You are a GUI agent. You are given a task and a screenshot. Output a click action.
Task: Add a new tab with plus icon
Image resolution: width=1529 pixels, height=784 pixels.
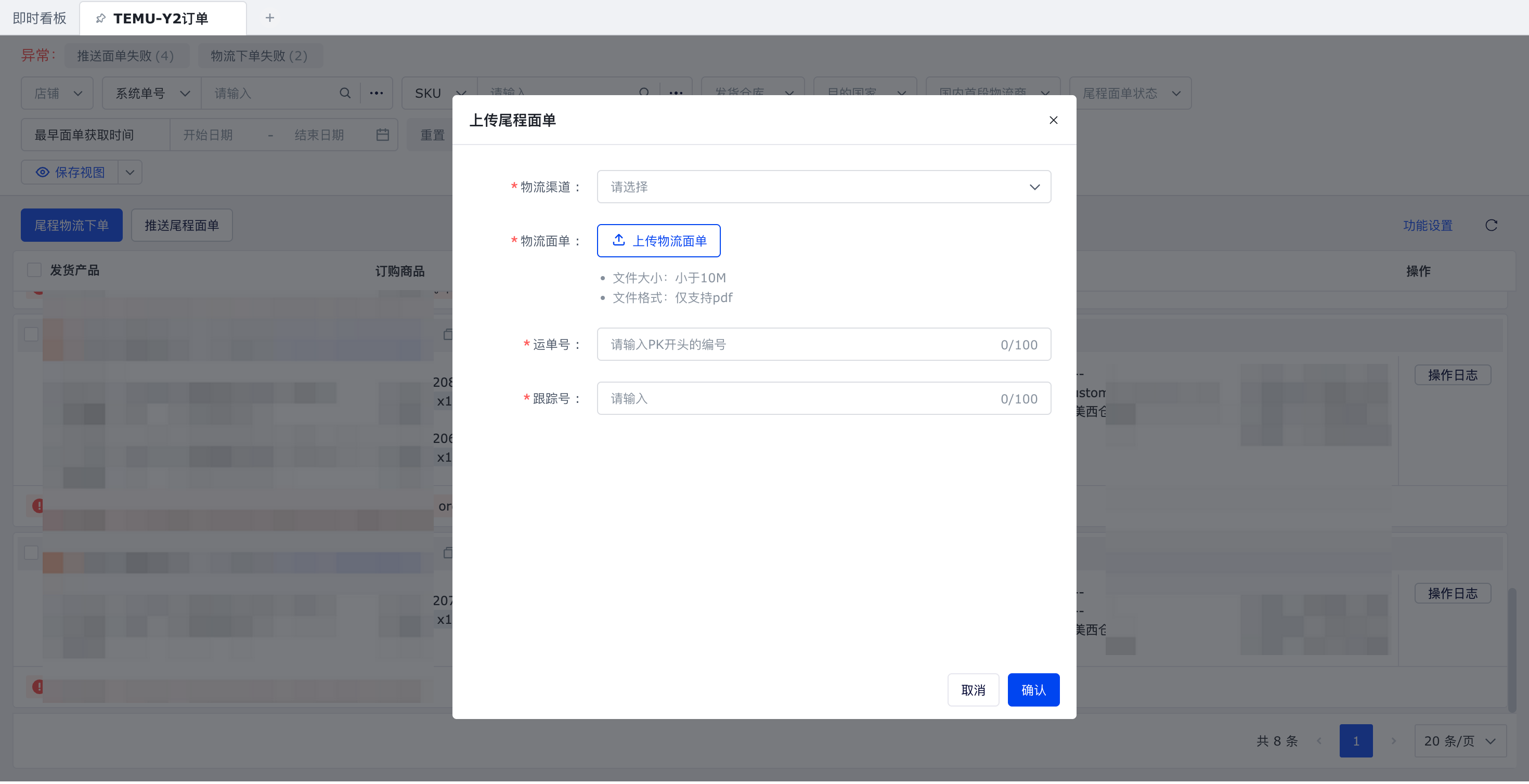point(269,18)
